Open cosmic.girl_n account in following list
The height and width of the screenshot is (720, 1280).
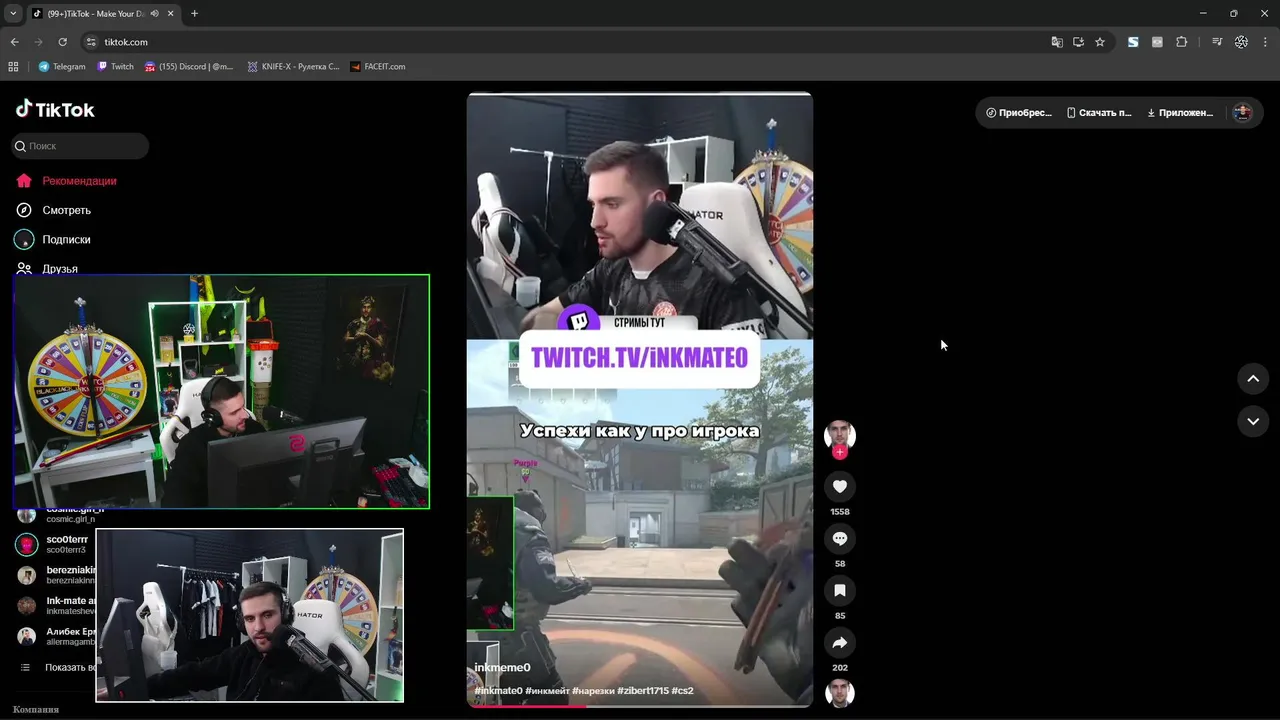(x=58, y=514)
